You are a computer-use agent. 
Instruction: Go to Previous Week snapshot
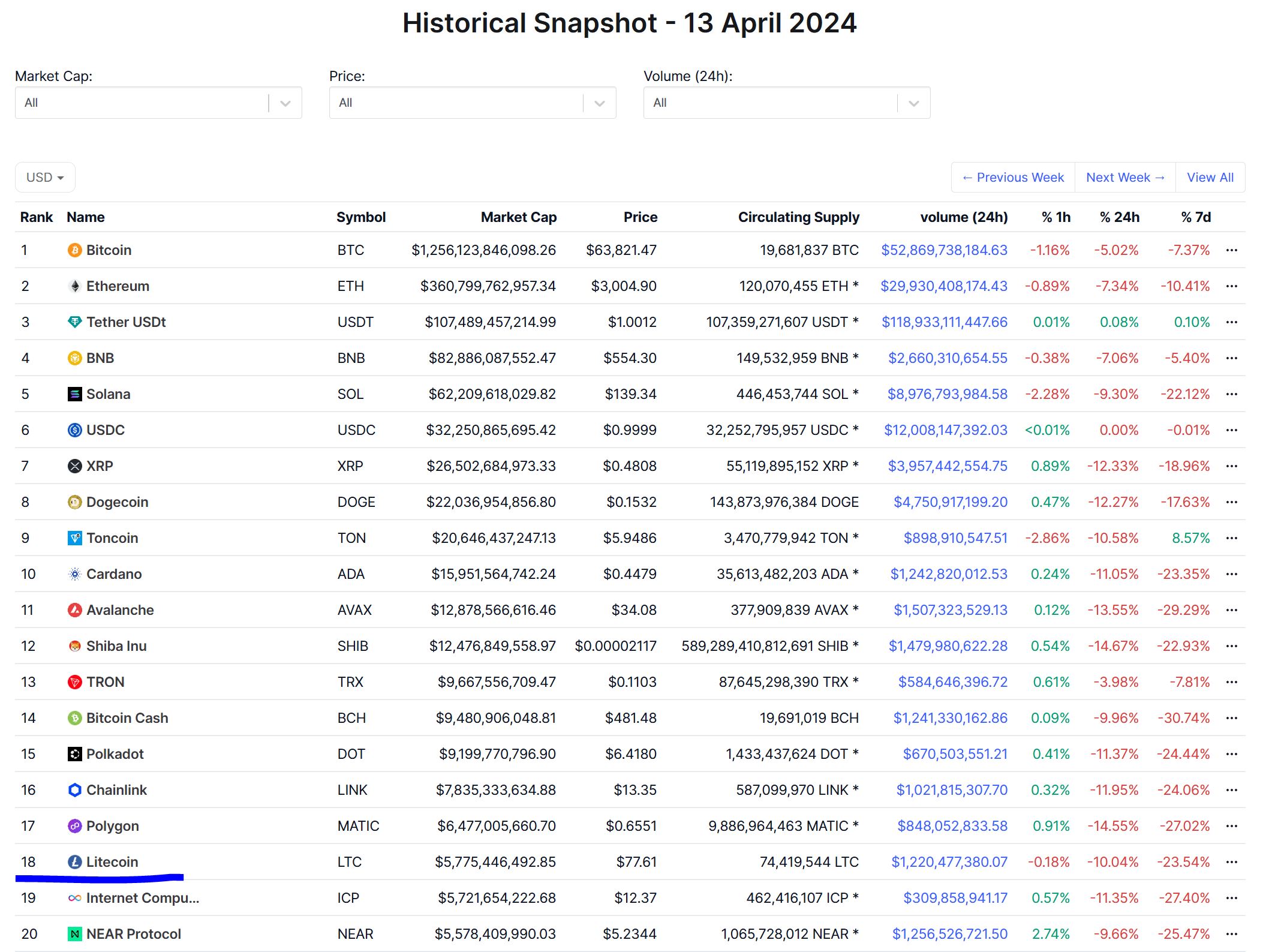[1013, 178]
